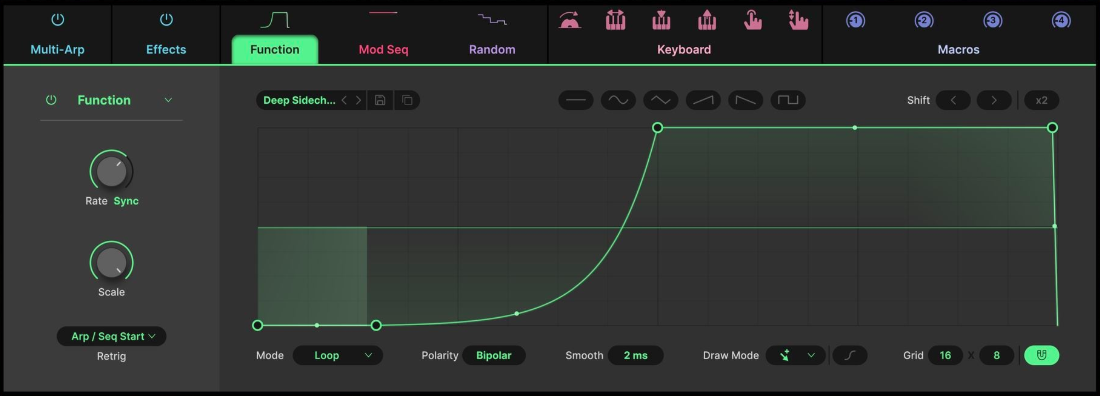Click the first Keyboard icon with arc arrow

(570, 20)
